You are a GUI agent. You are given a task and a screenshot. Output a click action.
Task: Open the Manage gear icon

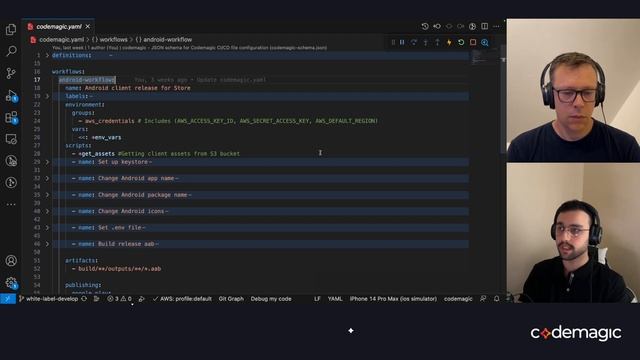pyautogui.click(x=11, y=282)
